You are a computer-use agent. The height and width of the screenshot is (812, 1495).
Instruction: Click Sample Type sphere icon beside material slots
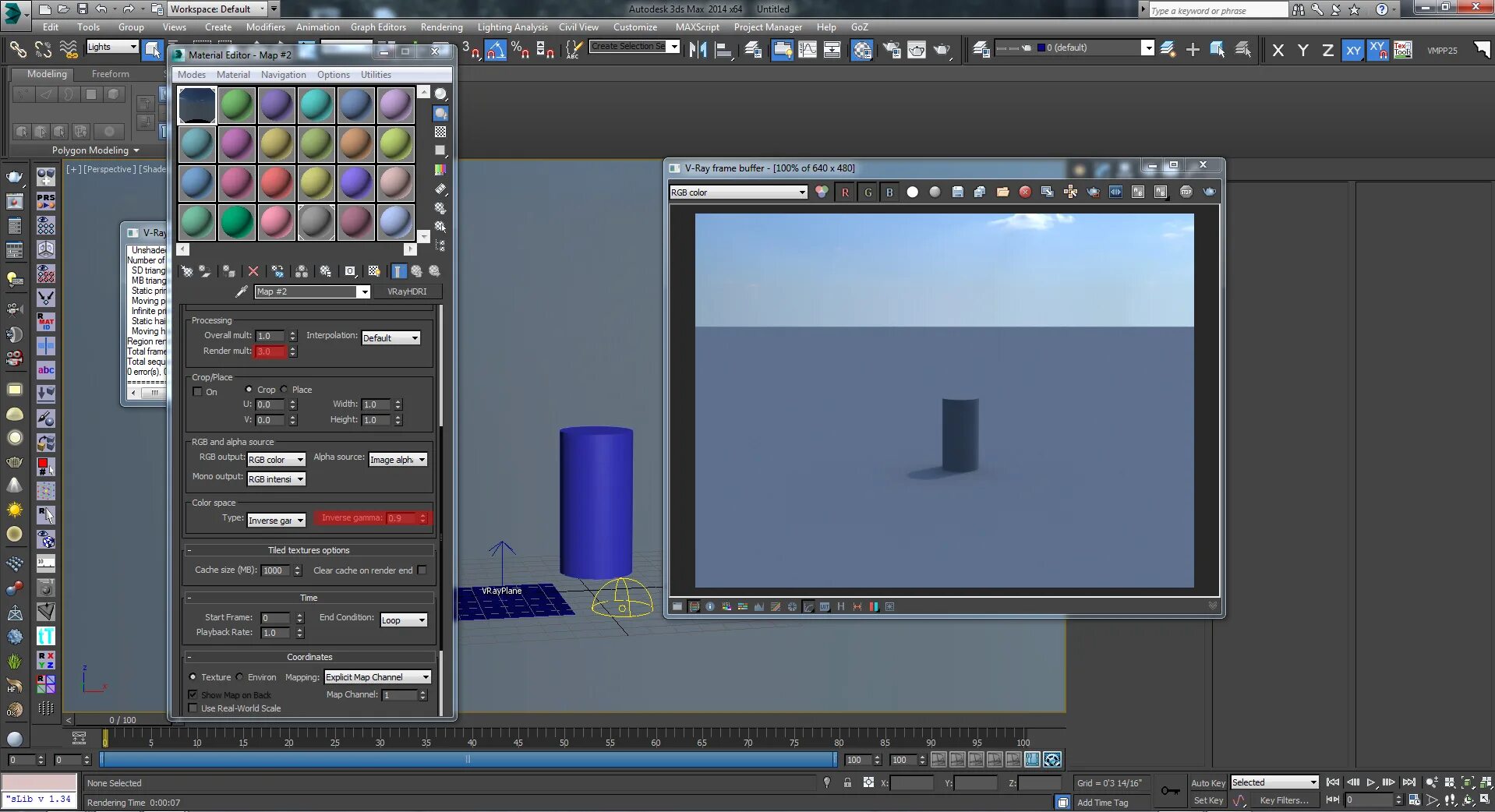440,94
